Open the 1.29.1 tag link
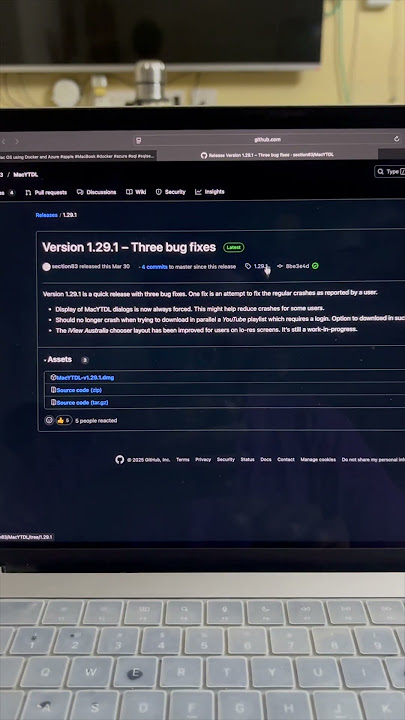This screenshot has height=720, width=405. (x=261, y=266)
